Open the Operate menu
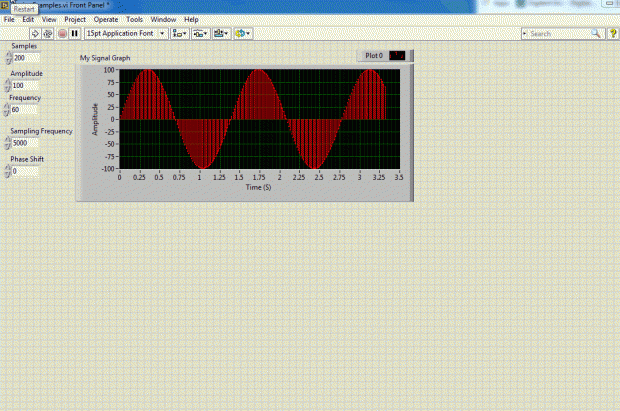Screen dimensions: 620x411 point(106,19)
